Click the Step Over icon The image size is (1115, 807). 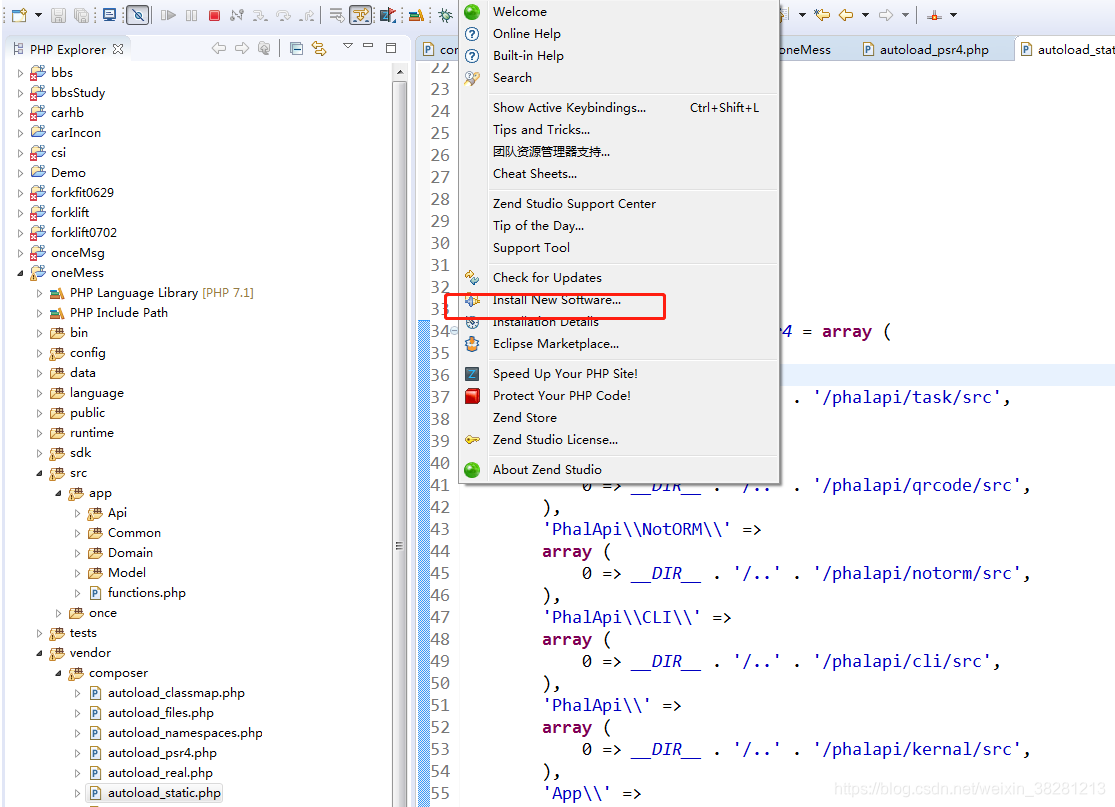(284, 15)
